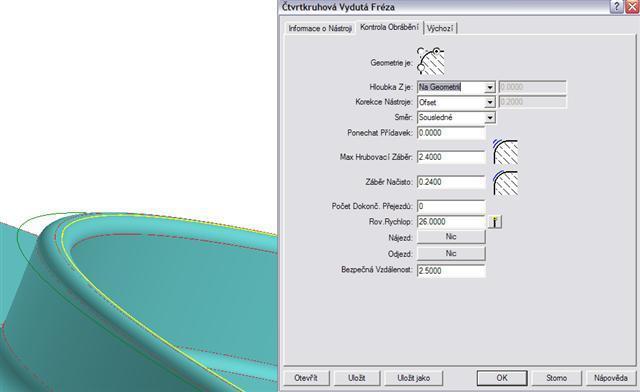
Task: Click the Nájezd Nic button
Action: [x=451, y=237]
